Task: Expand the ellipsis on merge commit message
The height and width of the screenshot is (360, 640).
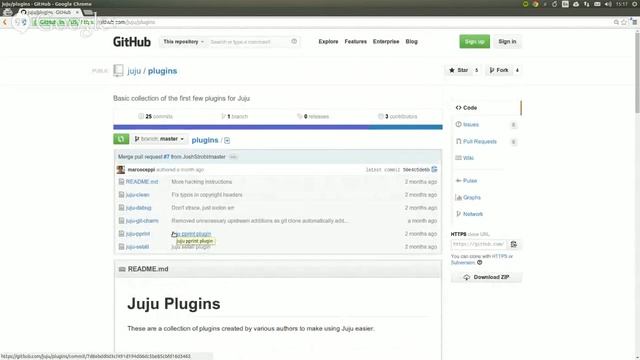Action: [x=233, y=157]
